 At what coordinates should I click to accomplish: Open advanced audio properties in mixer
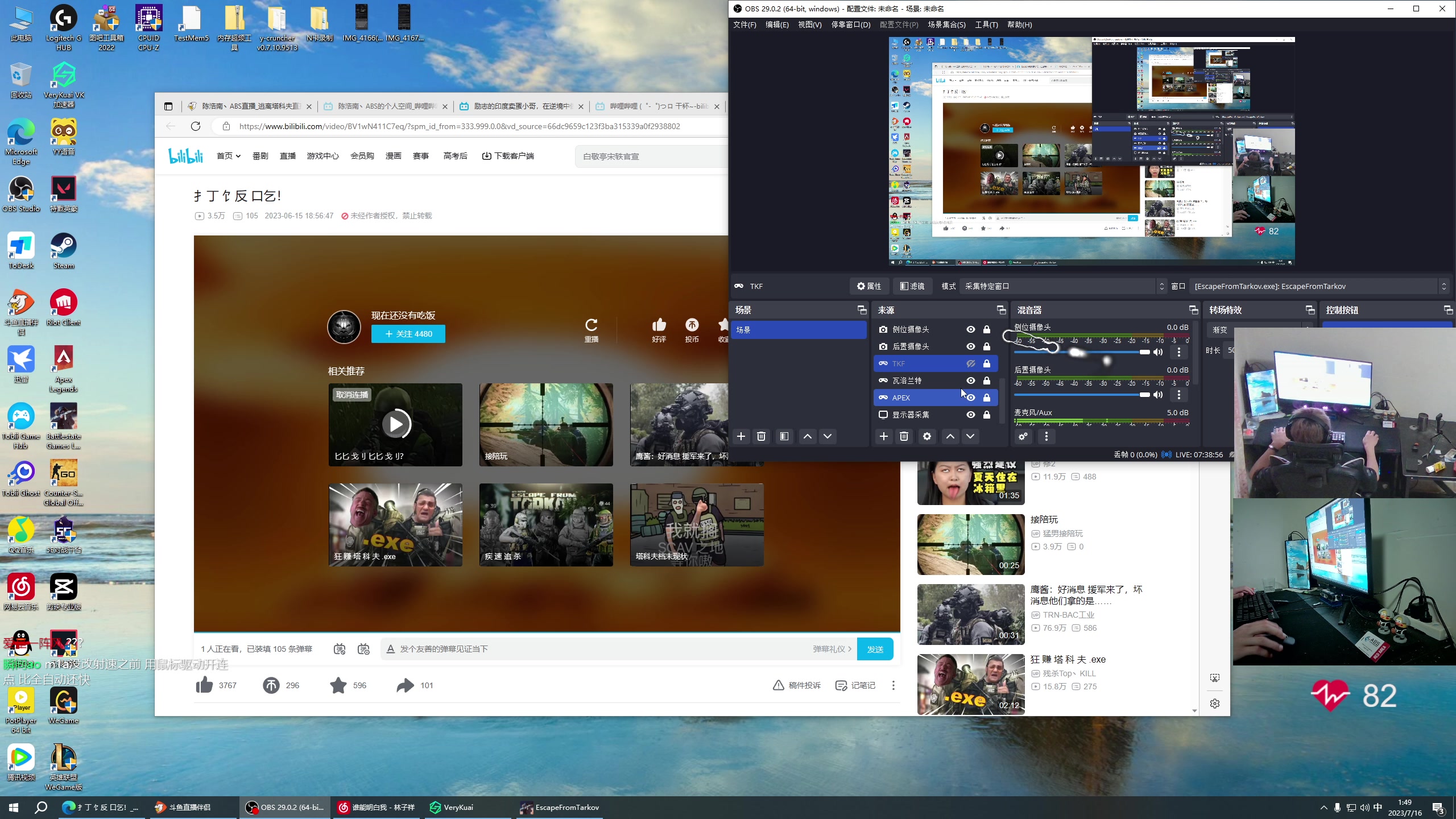pos(1023,436)
